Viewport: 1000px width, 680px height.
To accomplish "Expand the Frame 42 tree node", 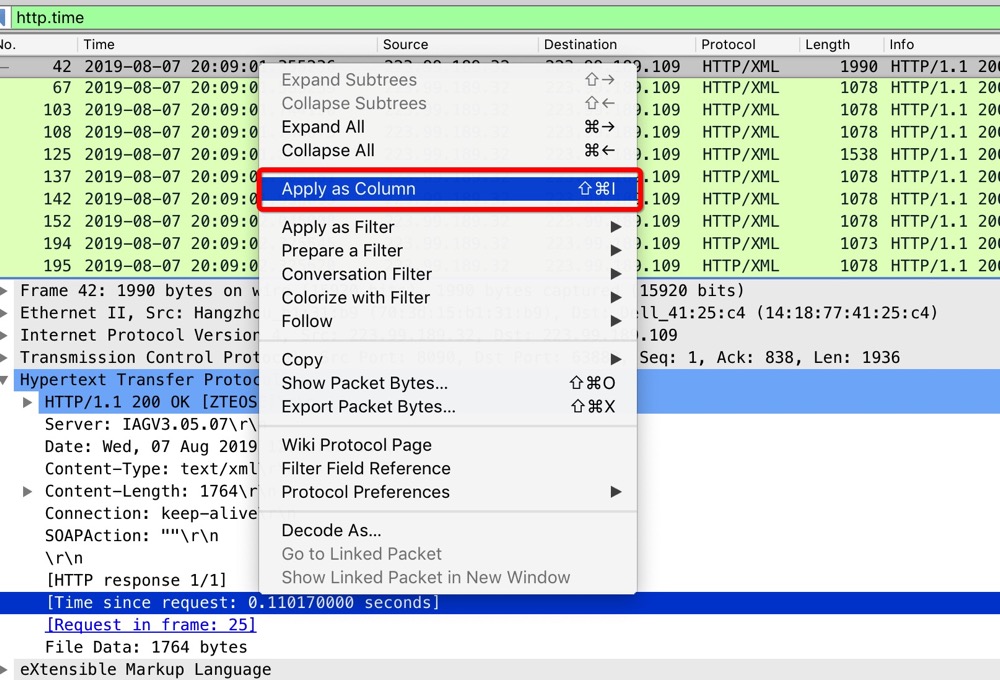I will tap(5, 291).
